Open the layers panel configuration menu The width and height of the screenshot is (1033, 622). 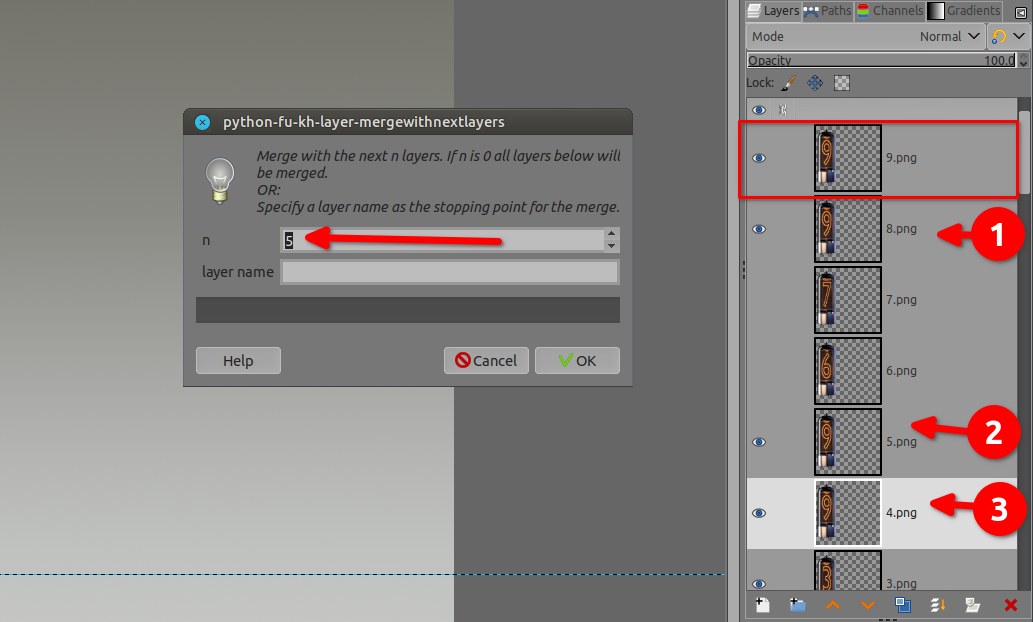[1020, 12]
